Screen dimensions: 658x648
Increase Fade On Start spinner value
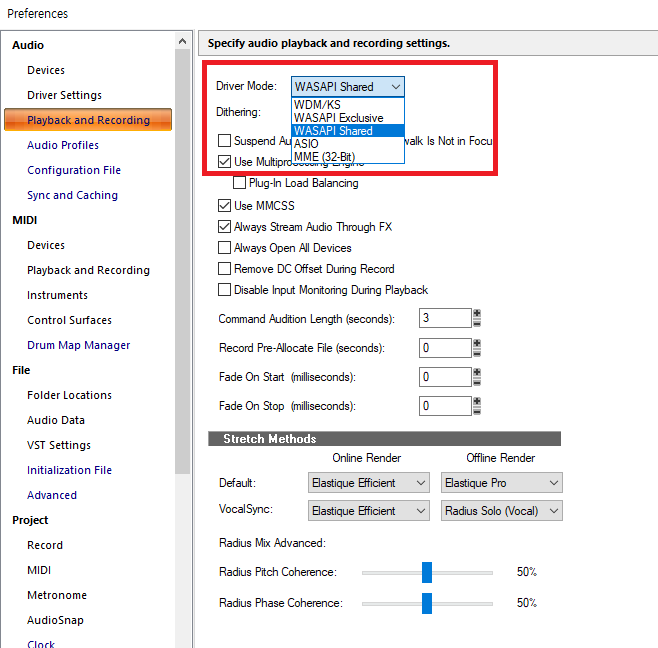[477, 372]
